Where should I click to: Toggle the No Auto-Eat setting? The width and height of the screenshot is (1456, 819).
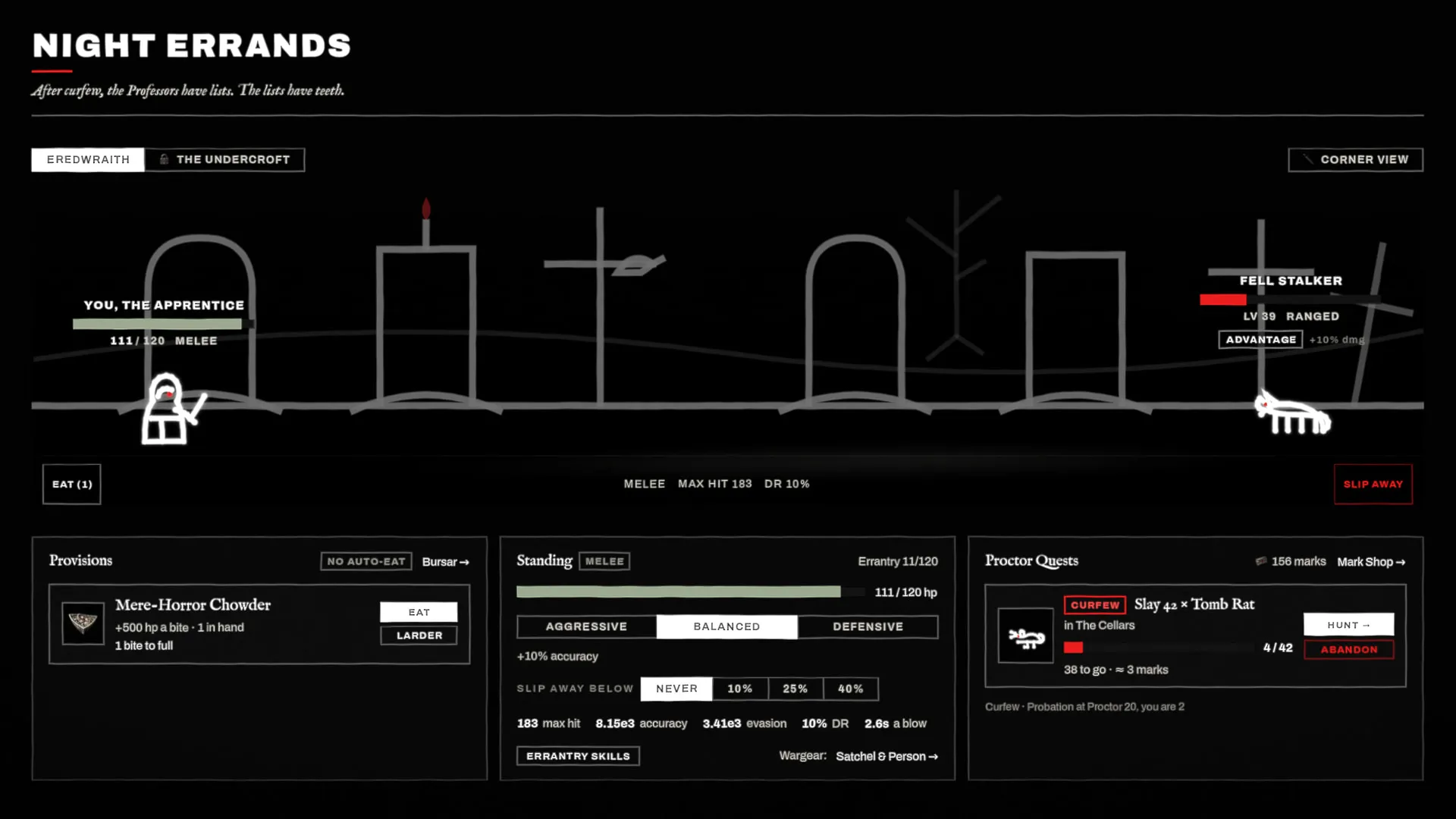(x=366, y=561)
